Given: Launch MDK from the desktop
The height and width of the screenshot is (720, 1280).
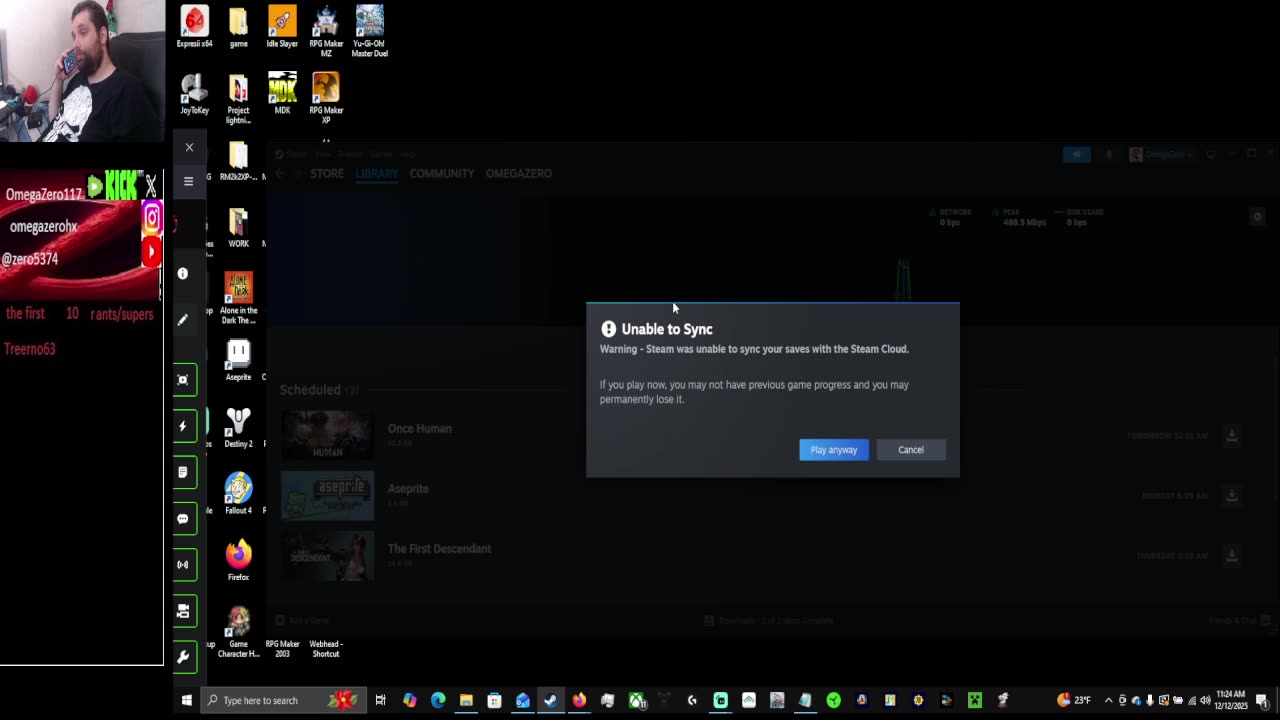Looking at the screenshot, I should [282, 94].
